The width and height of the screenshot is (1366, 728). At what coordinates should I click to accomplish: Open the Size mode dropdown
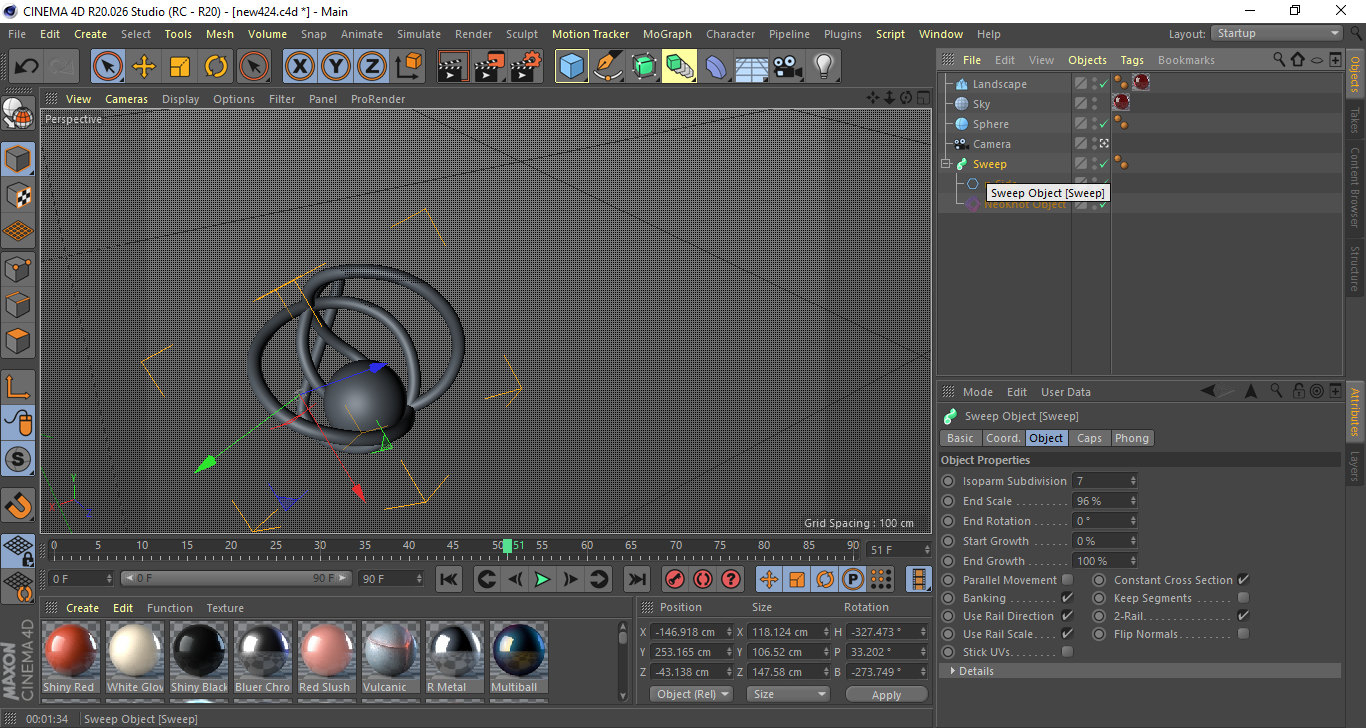tap(790, 694)
